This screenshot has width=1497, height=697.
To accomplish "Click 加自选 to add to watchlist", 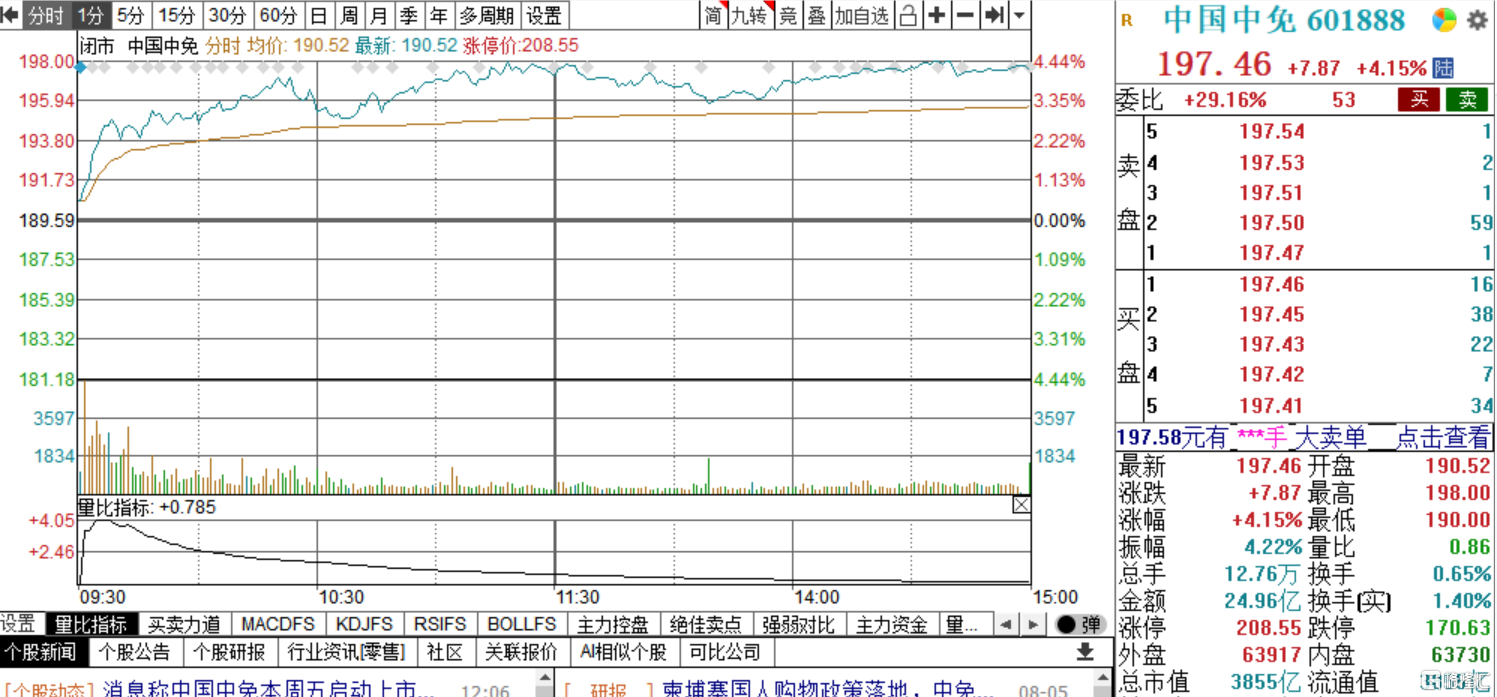I will 862,15.
